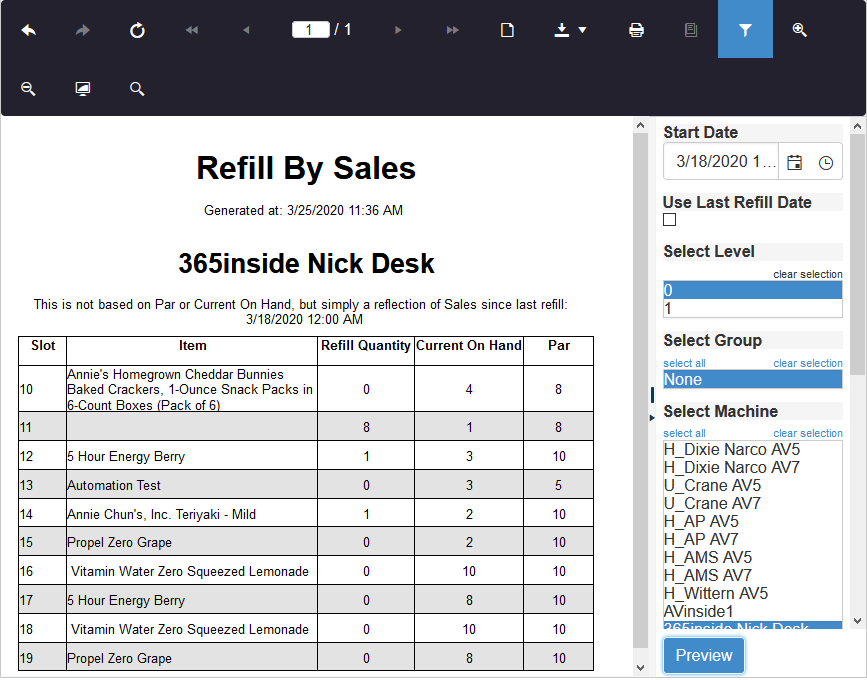Select machine H_Dixie Narco AV5
This screenshot has height=680, width=867.
(x=753, y=449)
